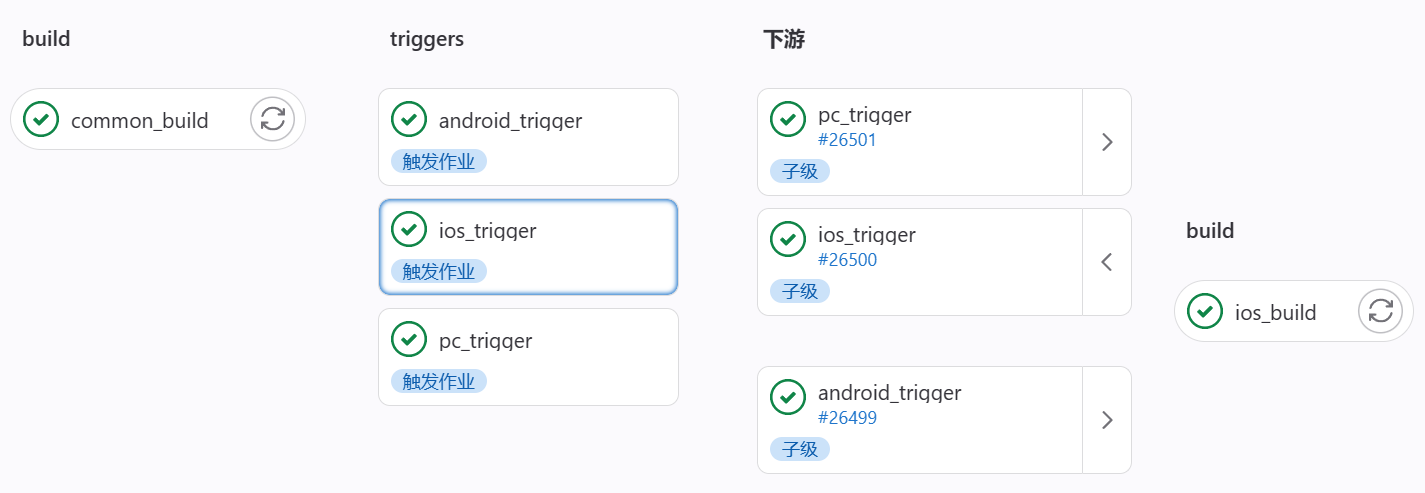Open the common_build job name
Screen dimensions: 1425x493
click(x=140, y=121)
